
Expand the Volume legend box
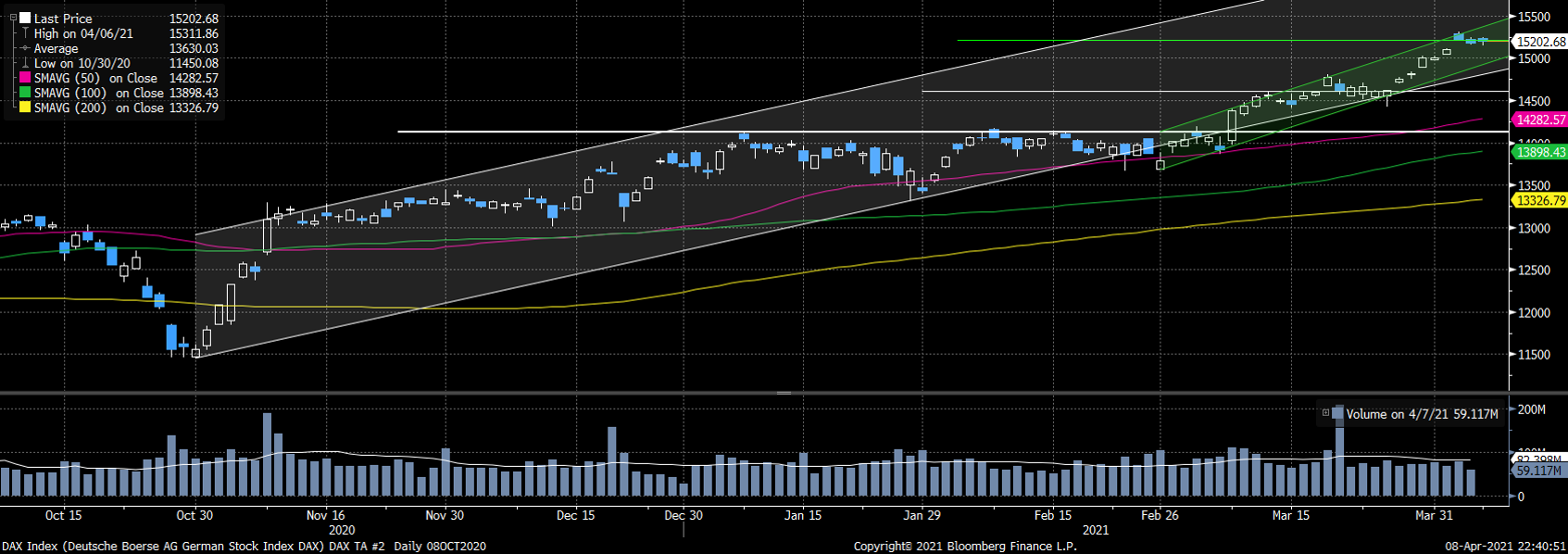pos(1325,413)
